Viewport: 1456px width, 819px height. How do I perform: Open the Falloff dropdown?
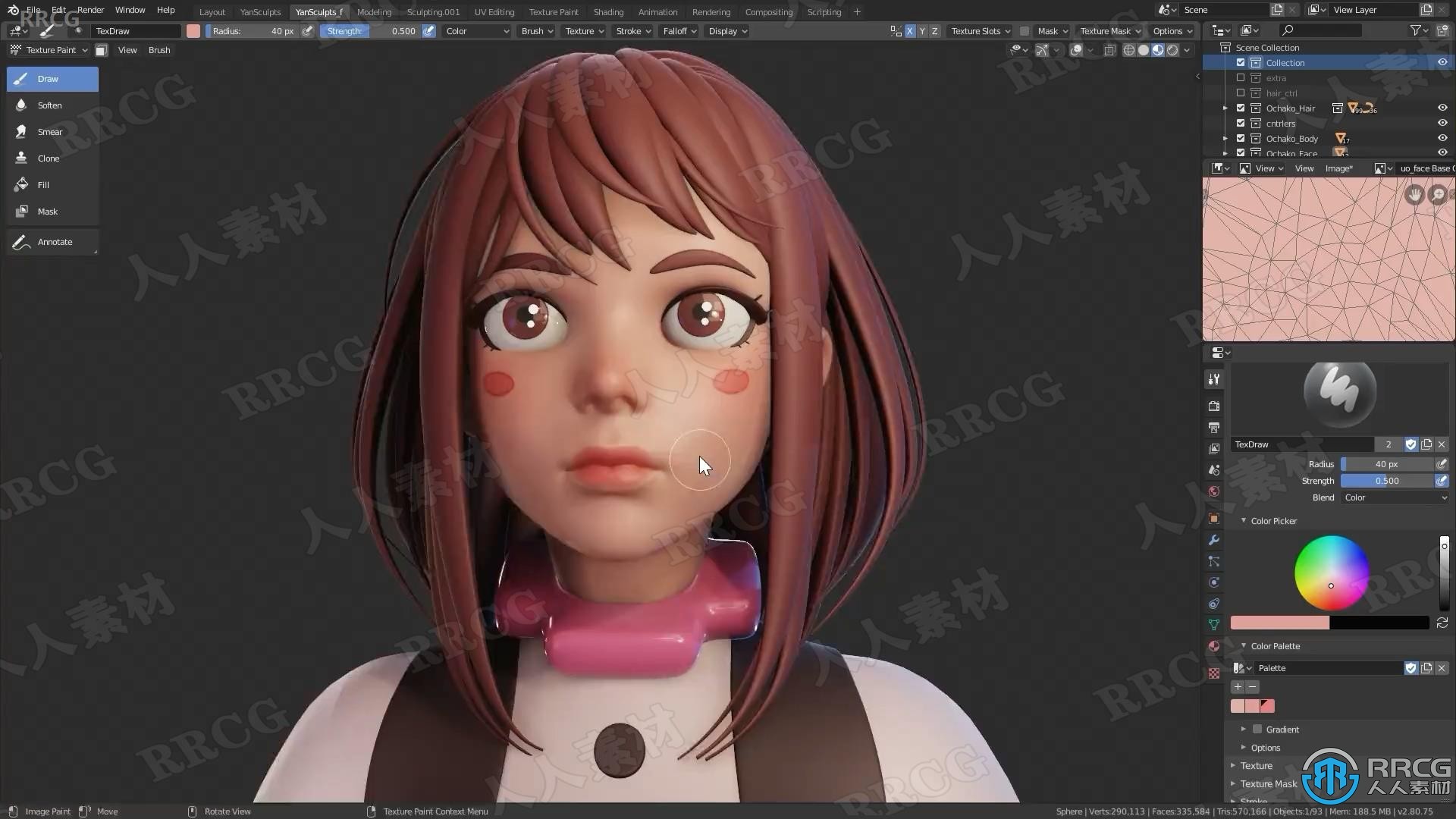(679, 31)
